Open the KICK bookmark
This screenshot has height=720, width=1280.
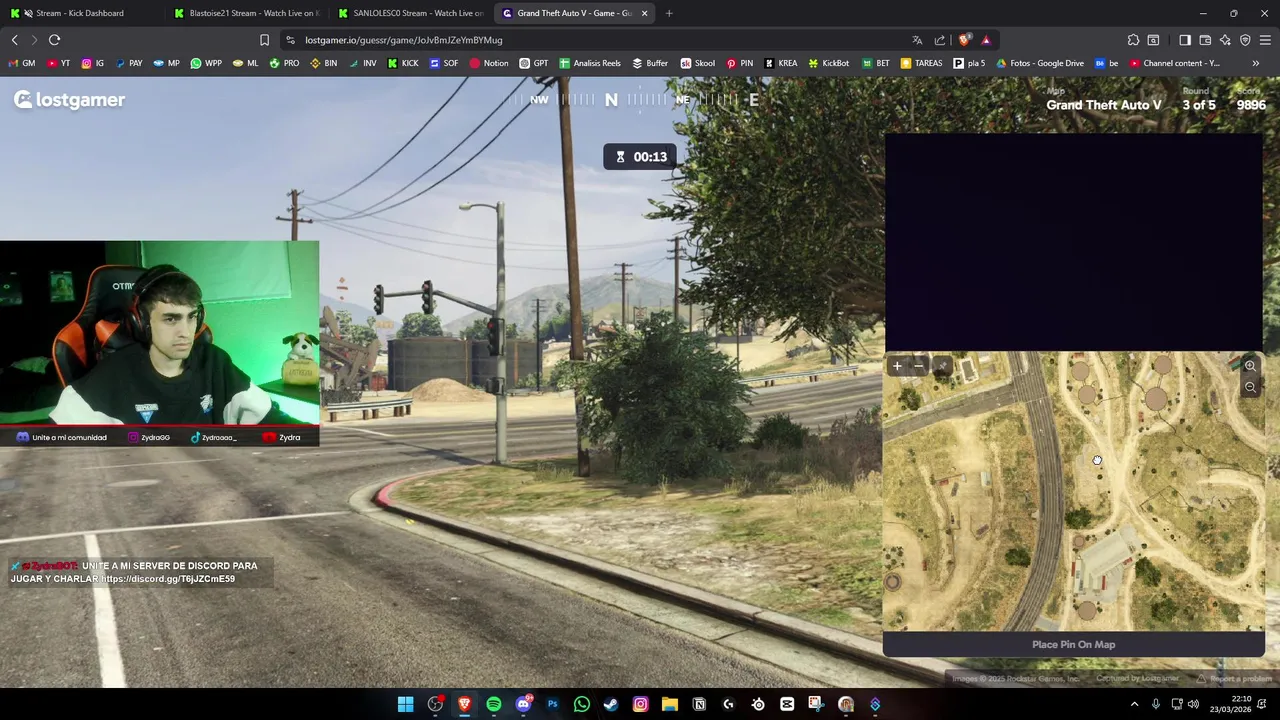[x=403, y=63]
